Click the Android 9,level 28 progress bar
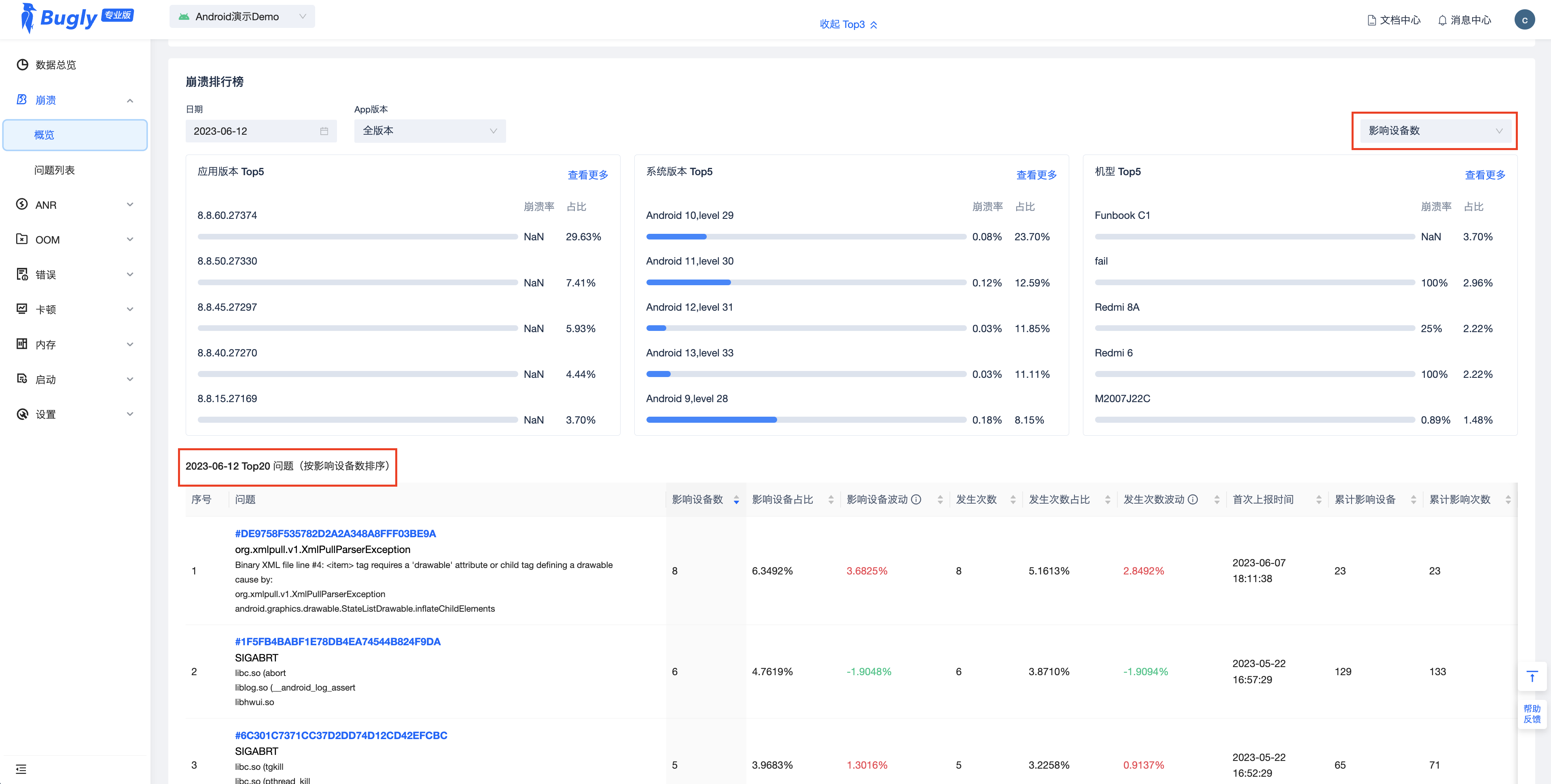This screenshot has height=784, width=1551. coord(805,420)
